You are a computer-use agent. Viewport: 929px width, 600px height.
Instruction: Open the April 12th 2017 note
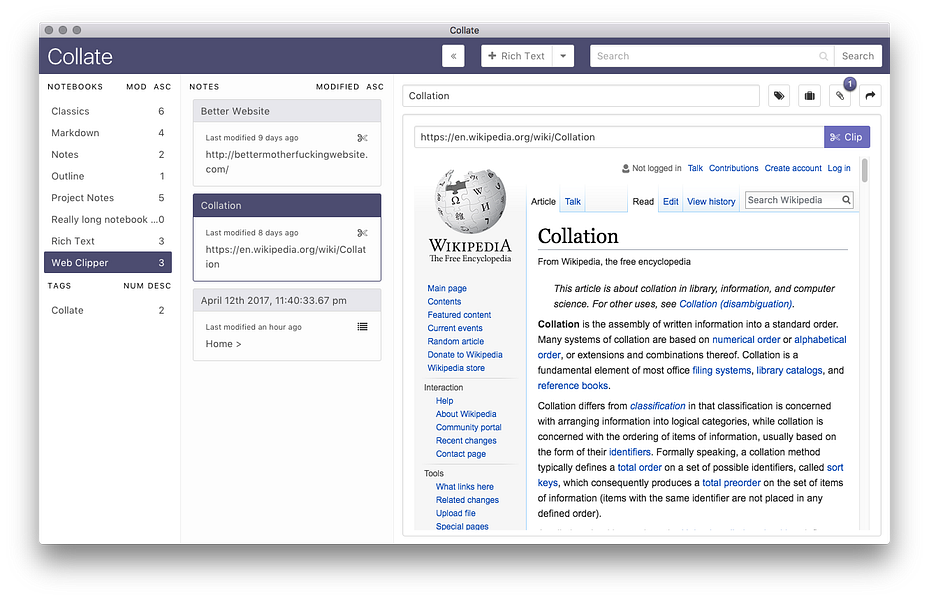(x=287, y=325)
